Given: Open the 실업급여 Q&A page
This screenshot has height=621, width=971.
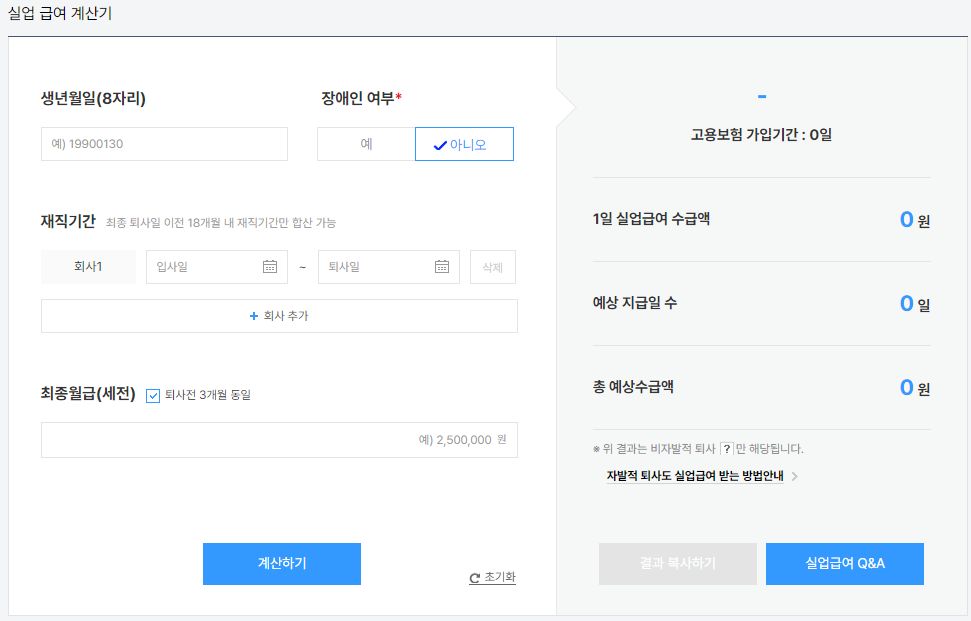Looking at the screenshot, I should [x=844, y=564].
